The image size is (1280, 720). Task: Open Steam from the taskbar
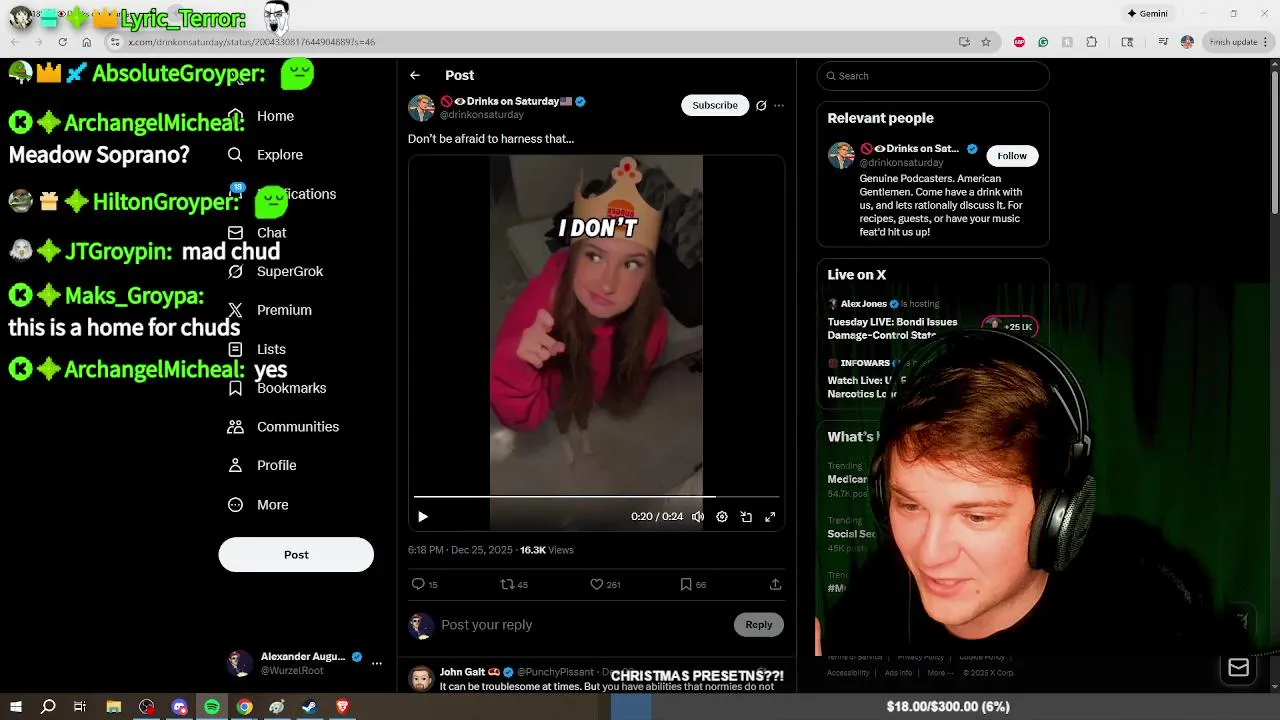[x=310, y=707]
